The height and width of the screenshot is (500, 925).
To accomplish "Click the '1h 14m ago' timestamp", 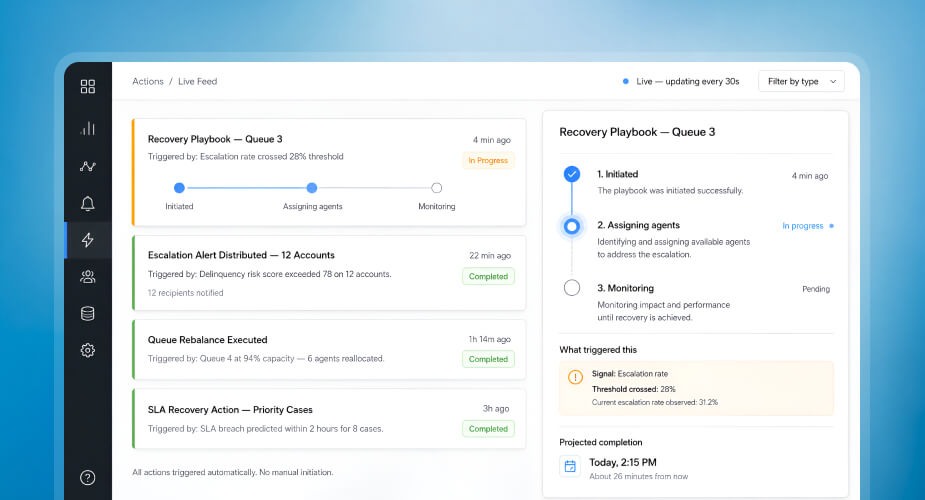I will [x=490, y=340].
